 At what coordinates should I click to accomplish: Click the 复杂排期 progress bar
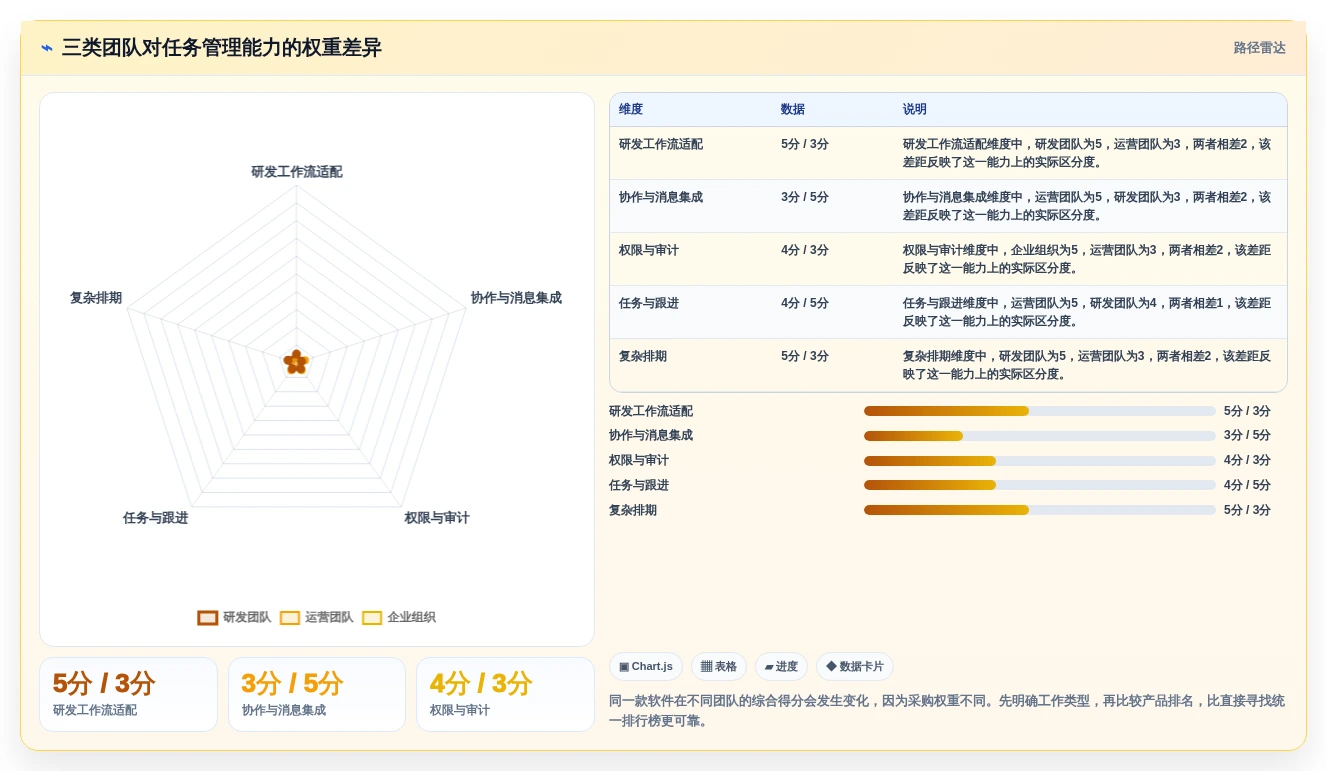pos(1040,510)
